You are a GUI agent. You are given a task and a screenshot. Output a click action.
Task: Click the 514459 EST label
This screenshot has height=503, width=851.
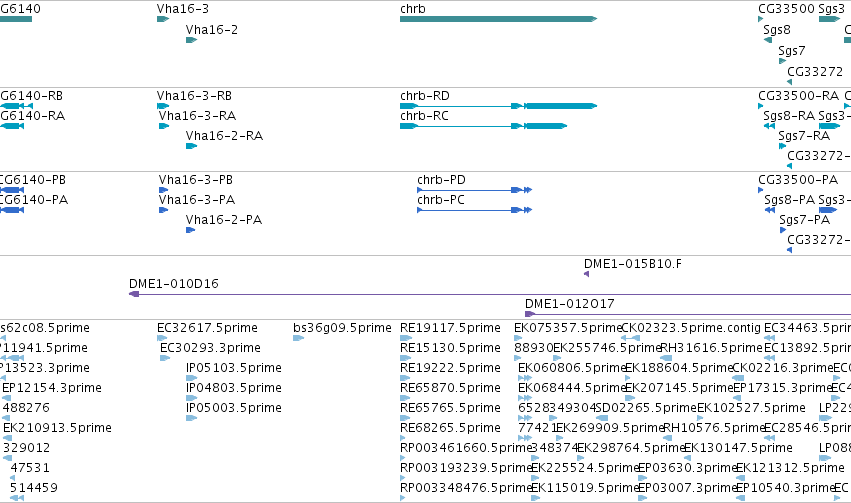(x=34, y=489)
